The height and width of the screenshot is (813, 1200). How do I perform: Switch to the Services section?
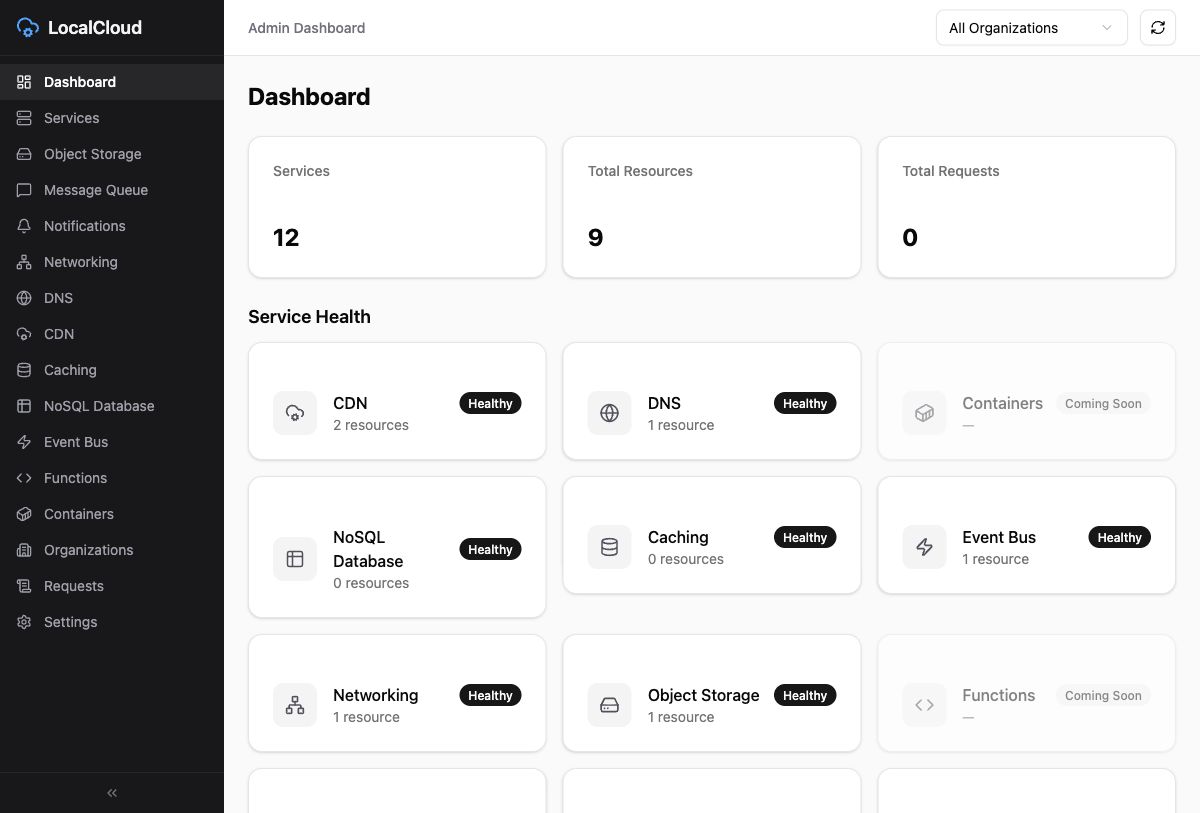click(71, 118)
